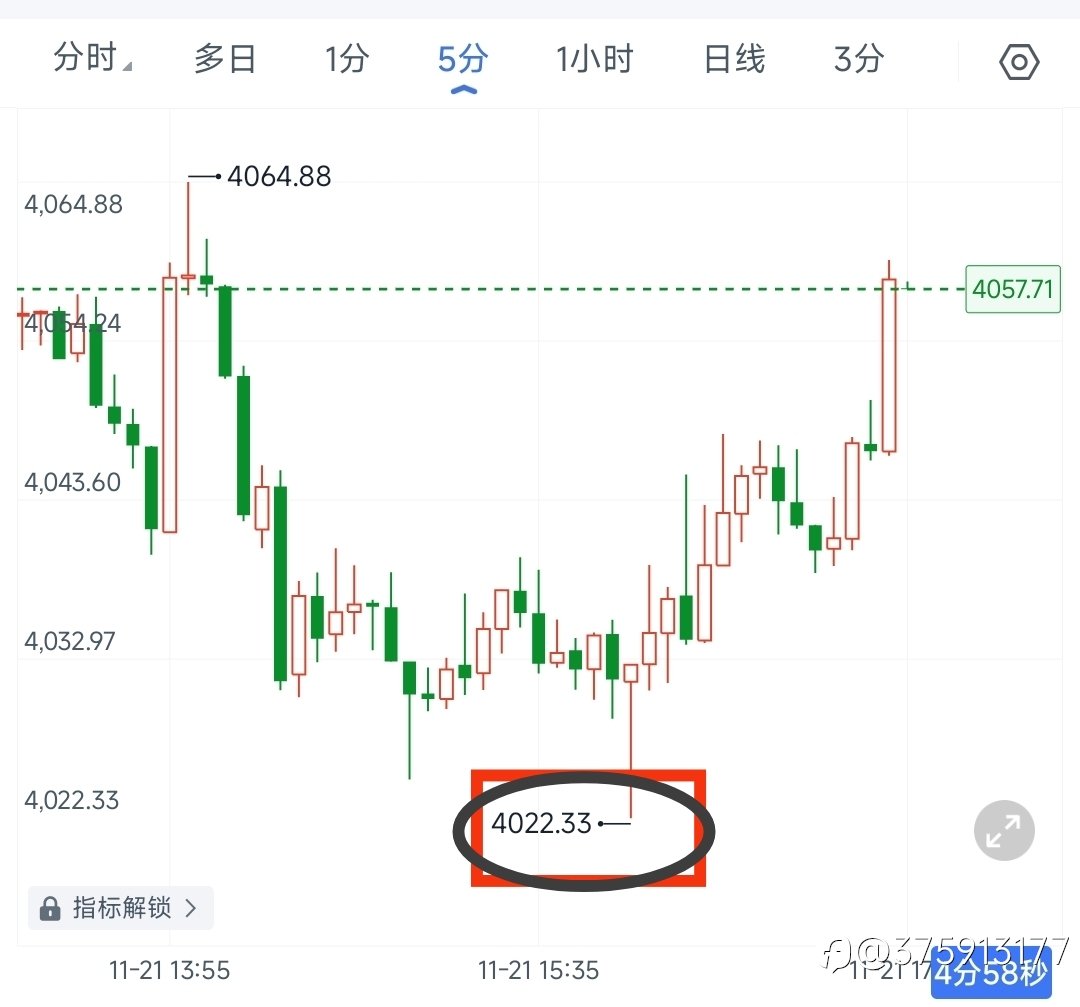The image size is (1080, 1007).
Task: Tap the 4分58秒 countdown badge
Action: point(991,973)
